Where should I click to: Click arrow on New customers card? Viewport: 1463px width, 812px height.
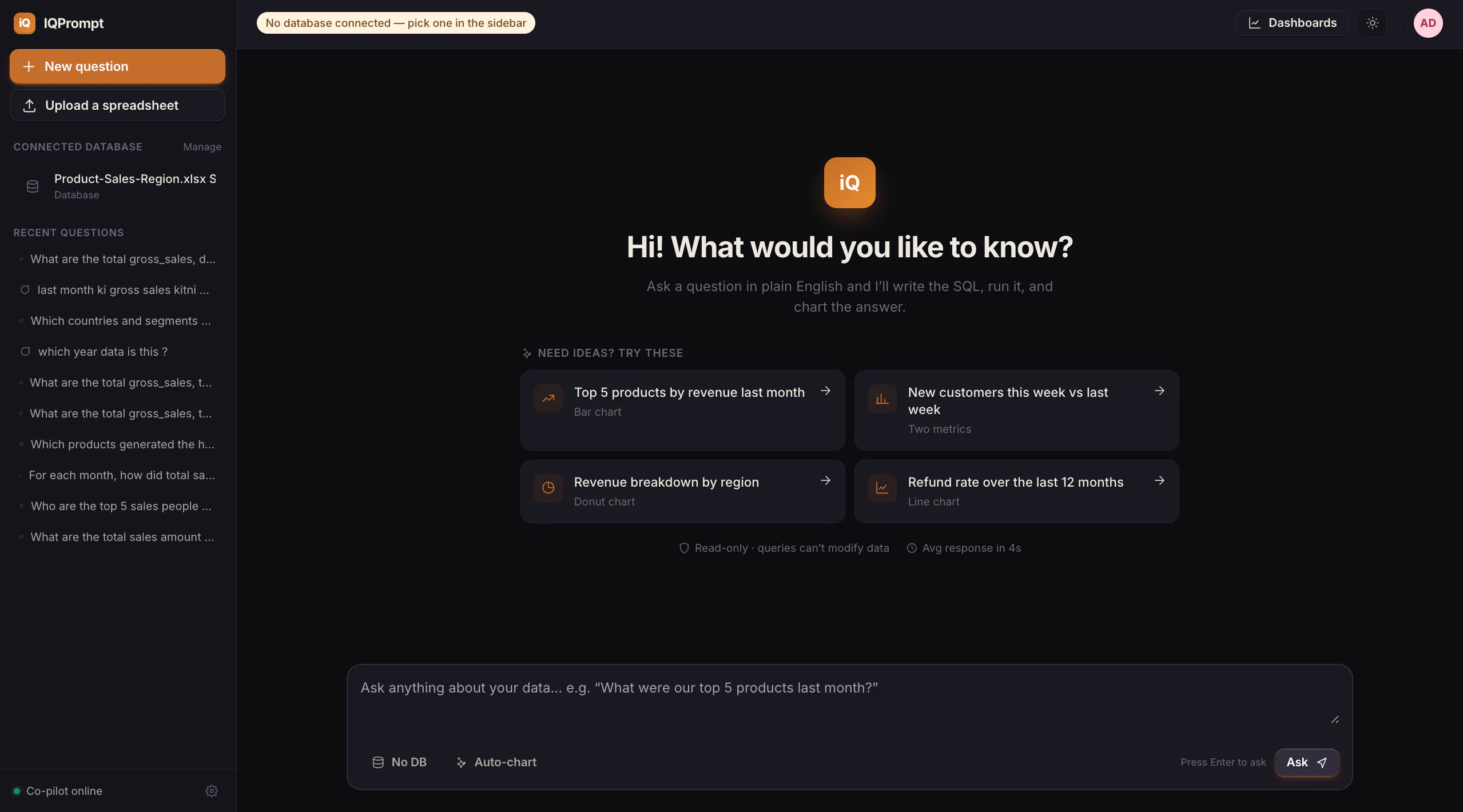[1159, 391]
